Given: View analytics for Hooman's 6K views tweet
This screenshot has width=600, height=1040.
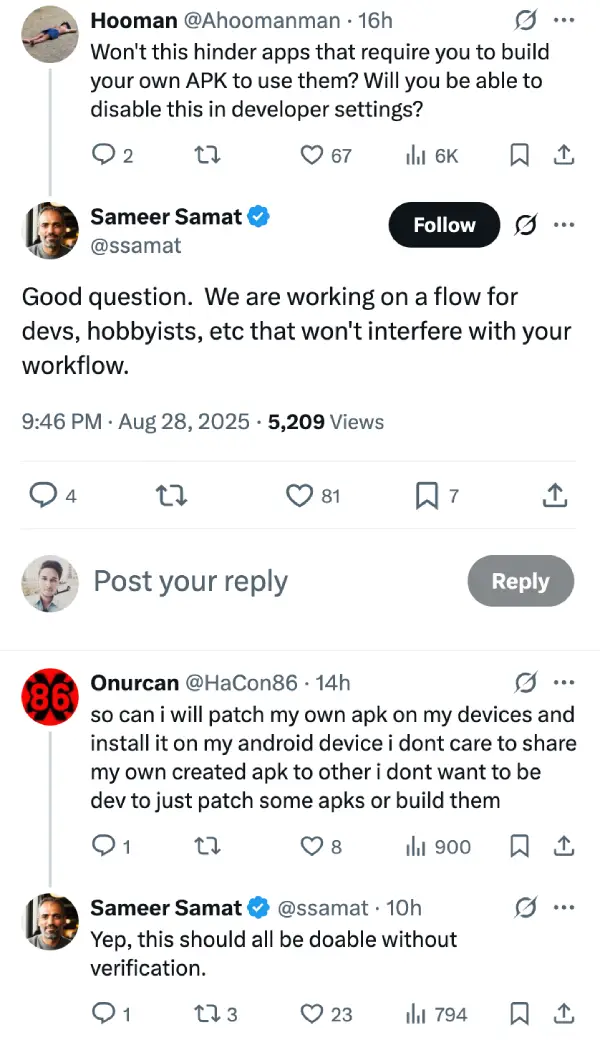Looking at the screenshot, I should (x=432, y=155).
